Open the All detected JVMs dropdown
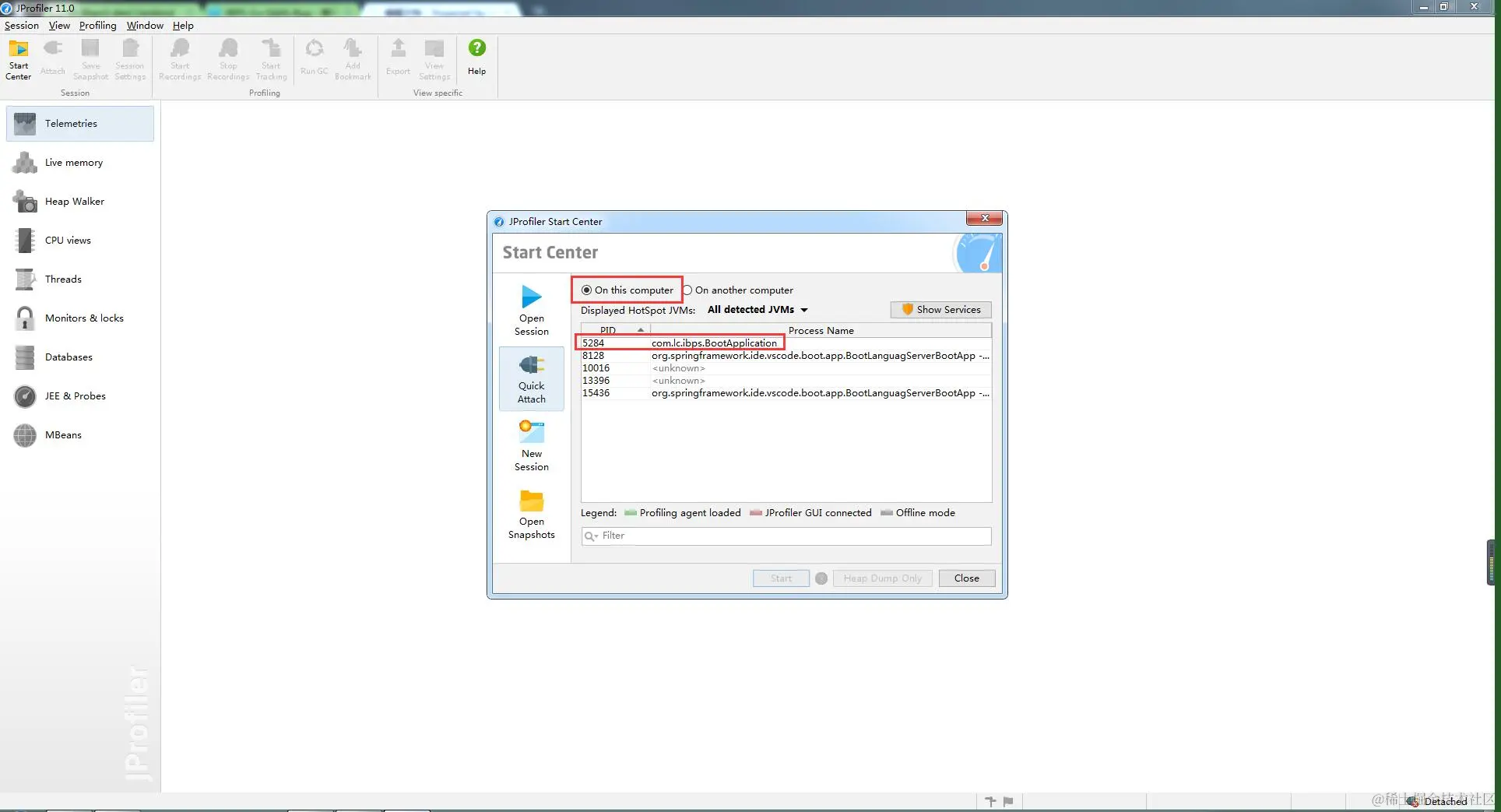Image resolution: width=1501 pixels, height=812 pixels. pos(758,309)
